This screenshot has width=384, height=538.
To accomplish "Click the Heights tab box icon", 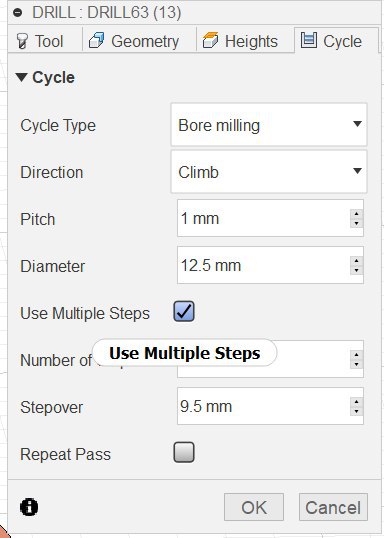I will pyautogui.click(x=210, y=40).
